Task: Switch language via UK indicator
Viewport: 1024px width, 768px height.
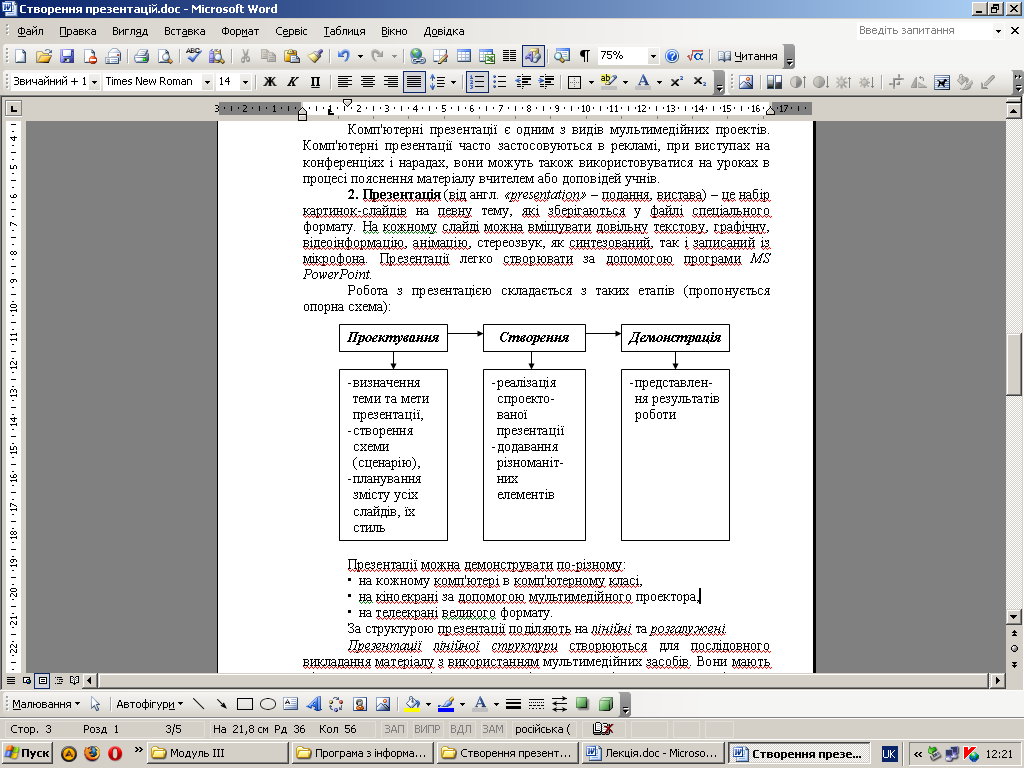Action: [x=889, y=754]
